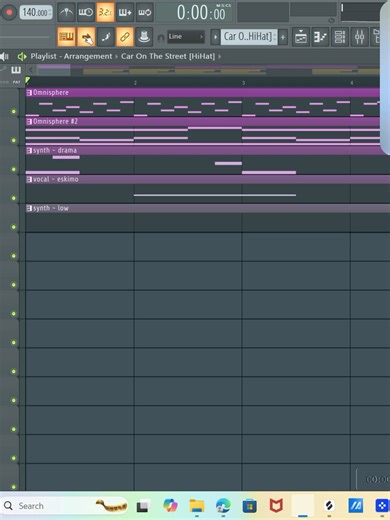Add a new pattern with plus button
The width and height of the screenshot is (390, 520).
[283, 37]
